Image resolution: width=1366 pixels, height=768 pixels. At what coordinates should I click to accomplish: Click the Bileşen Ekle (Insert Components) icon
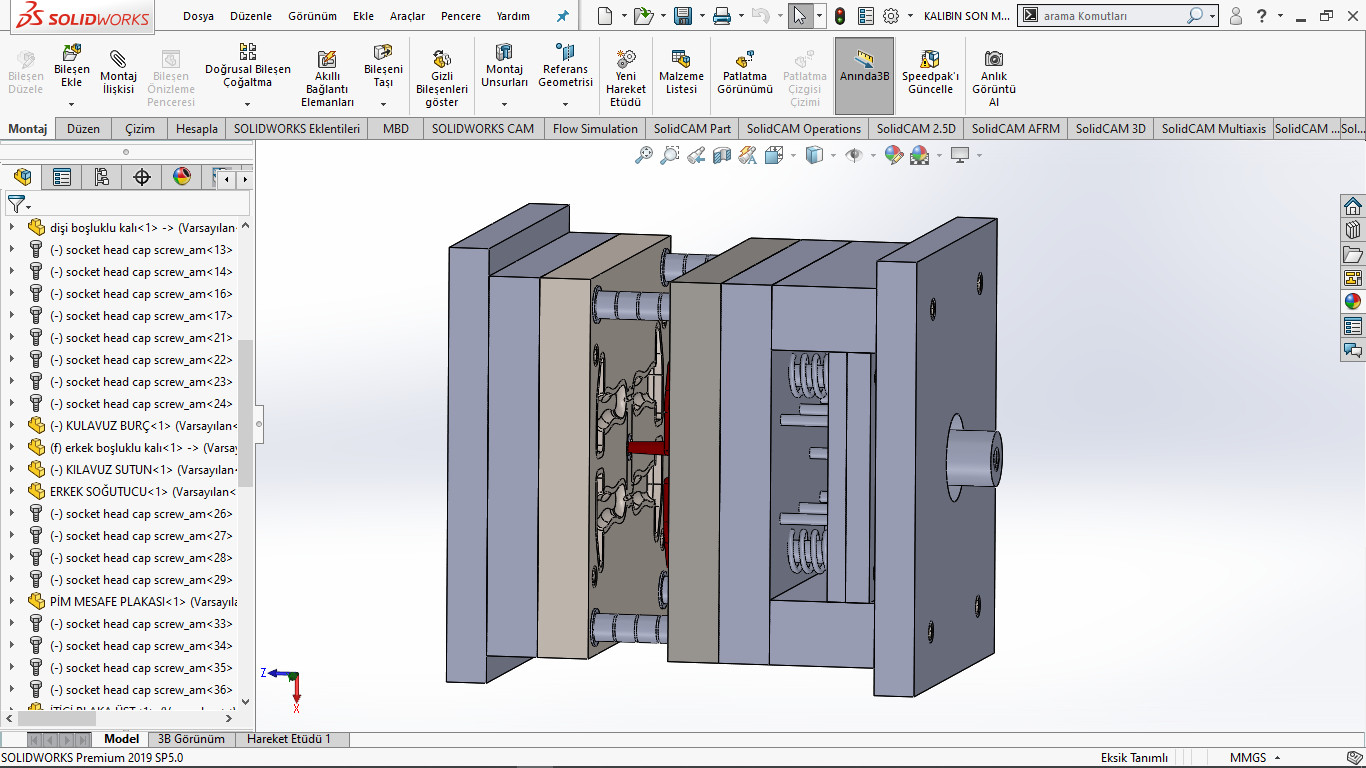[71, 52]
